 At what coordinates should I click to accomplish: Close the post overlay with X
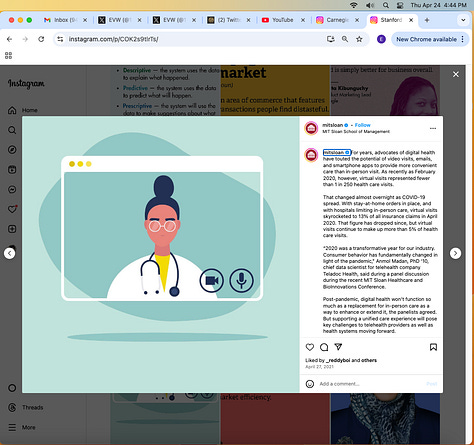point(456,74)
